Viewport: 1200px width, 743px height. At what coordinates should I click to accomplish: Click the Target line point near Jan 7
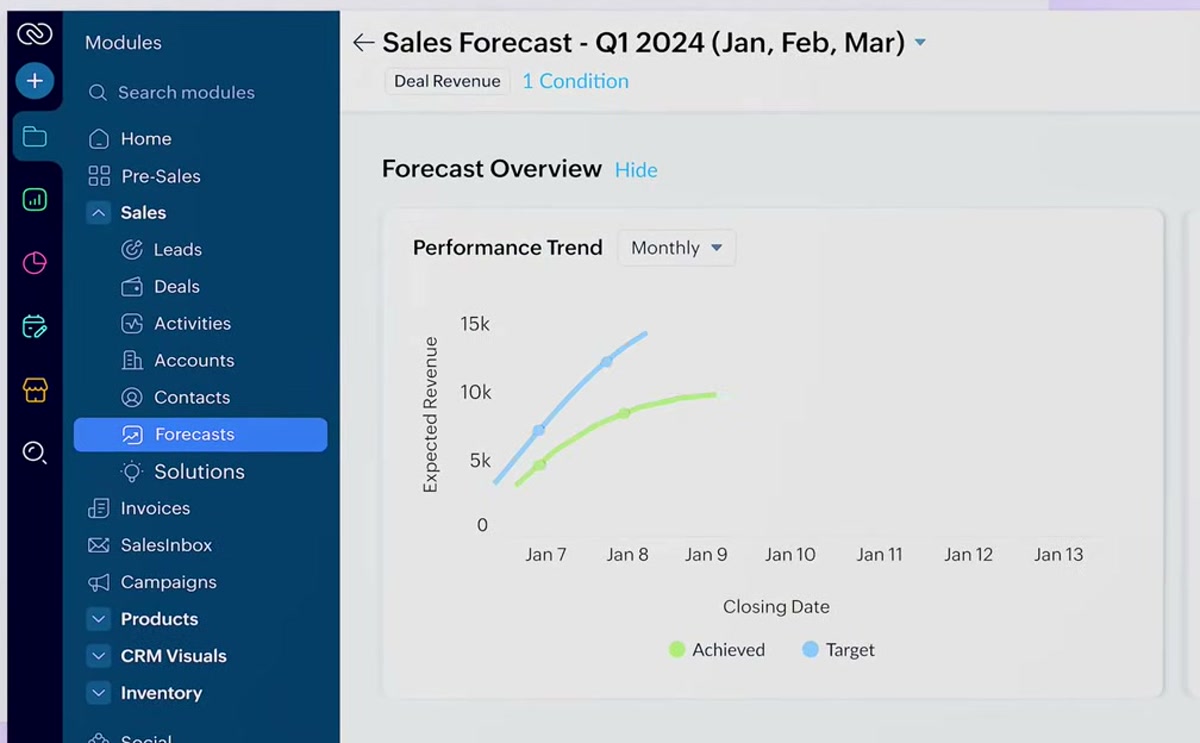(x=539, y=430)
